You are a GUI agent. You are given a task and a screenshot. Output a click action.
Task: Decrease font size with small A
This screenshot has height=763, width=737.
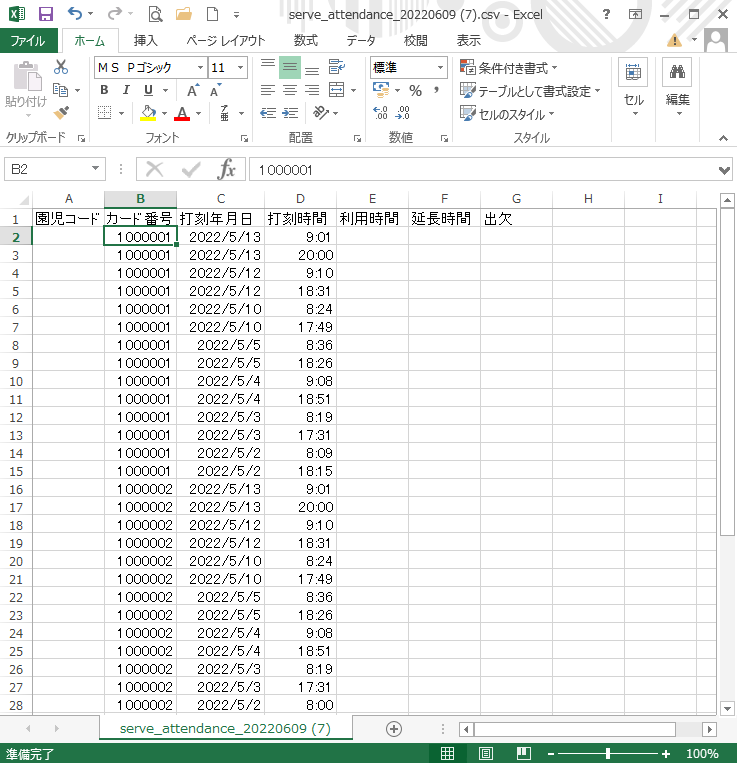click(x=215, y=91)
